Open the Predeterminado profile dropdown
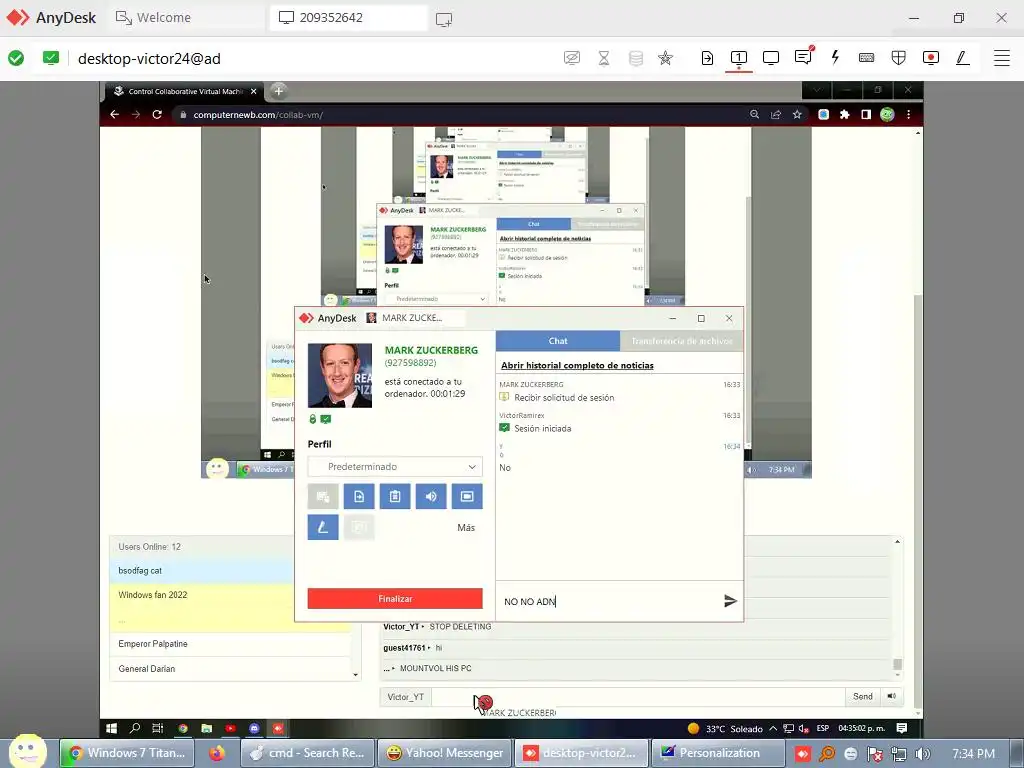 pyautogui.click(x=395, y=466)
